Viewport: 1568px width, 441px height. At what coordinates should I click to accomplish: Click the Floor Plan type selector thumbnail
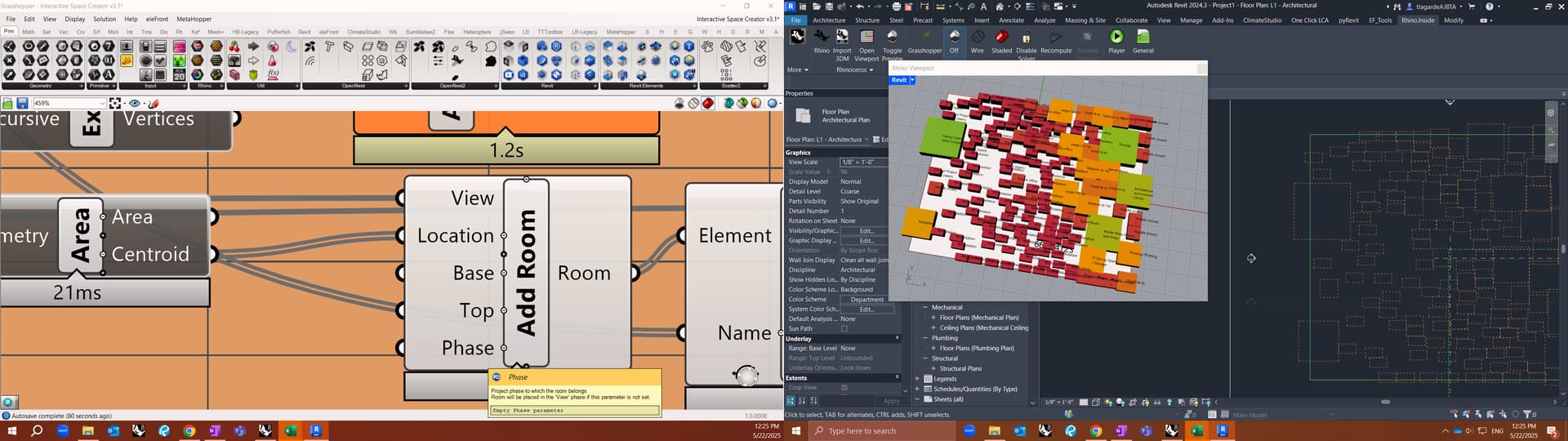tap(803, 116)
